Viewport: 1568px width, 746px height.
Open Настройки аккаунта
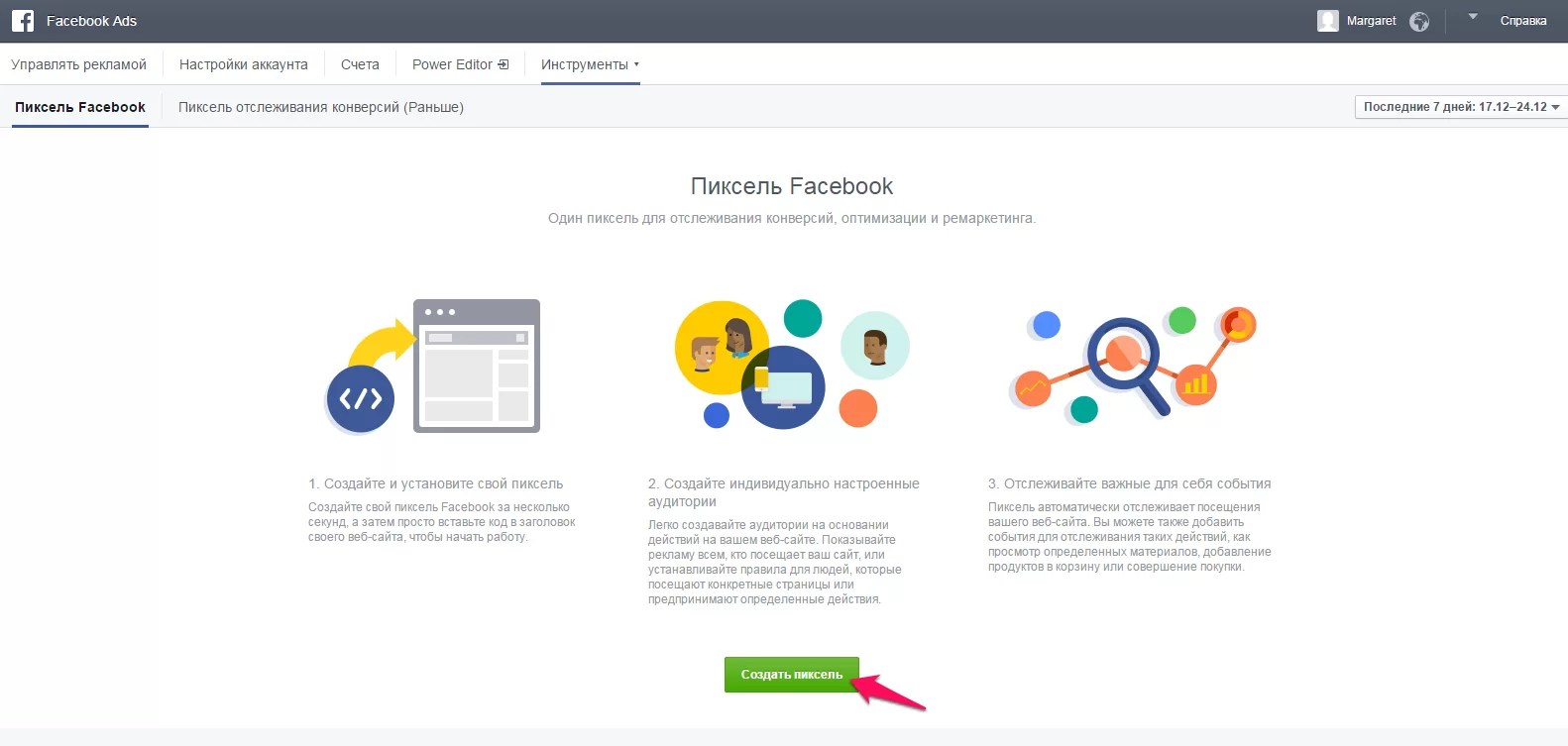(x=244, y=64)
